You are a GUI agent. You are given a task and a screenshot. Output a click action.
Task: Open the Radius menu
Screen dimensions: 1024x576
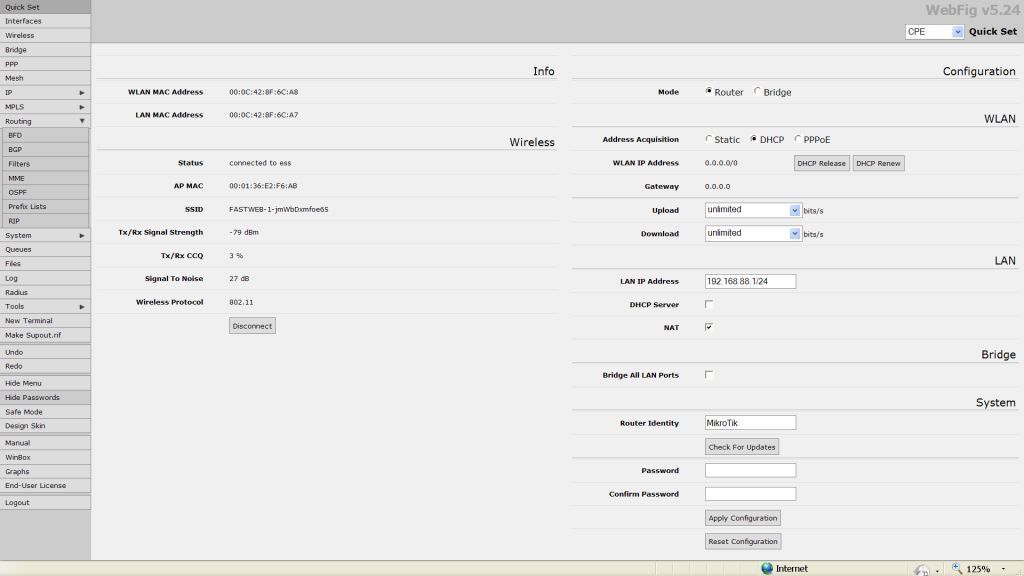pos(45,293)
